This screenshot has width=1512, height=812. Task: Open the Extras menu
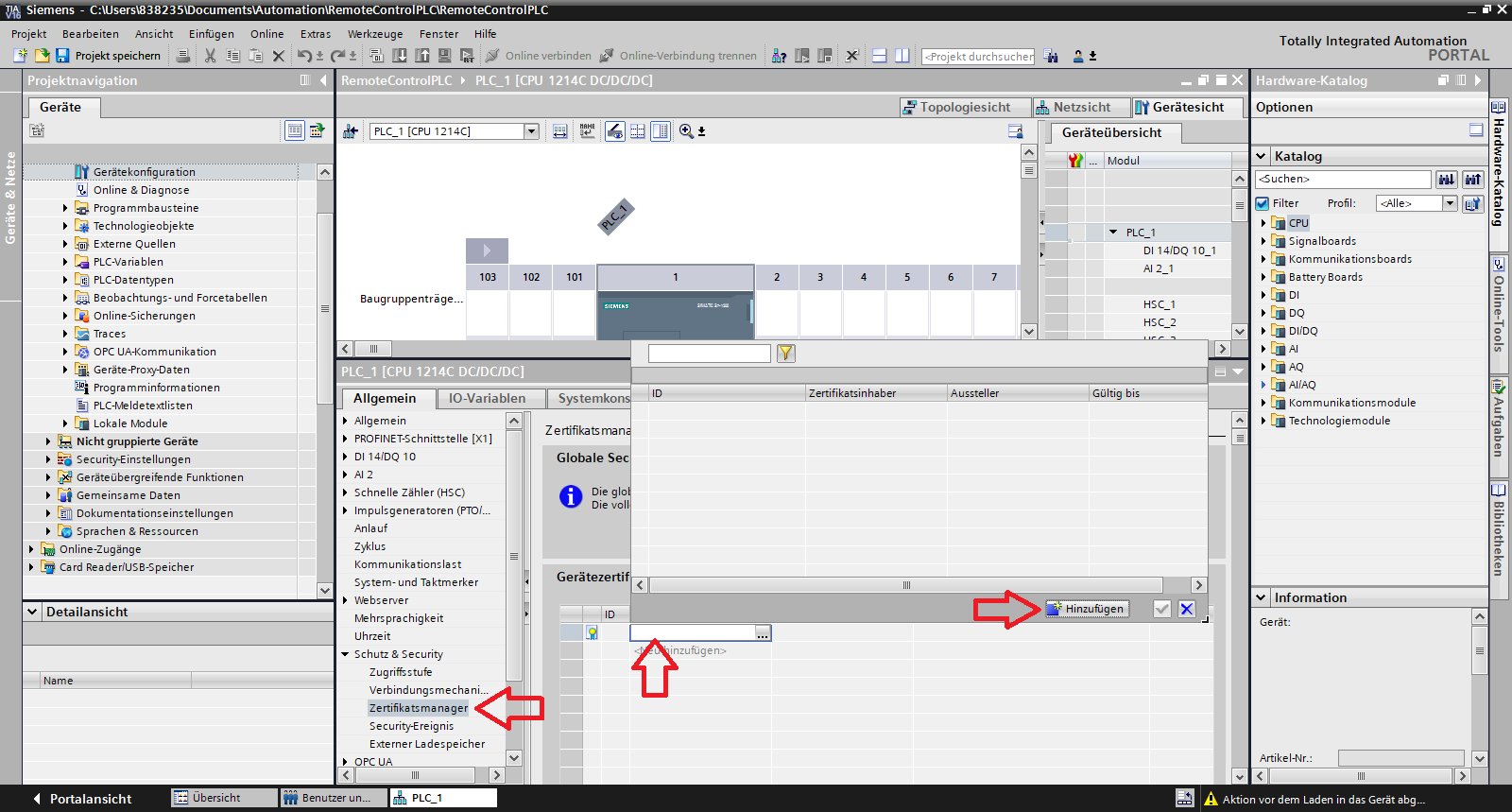316,34
